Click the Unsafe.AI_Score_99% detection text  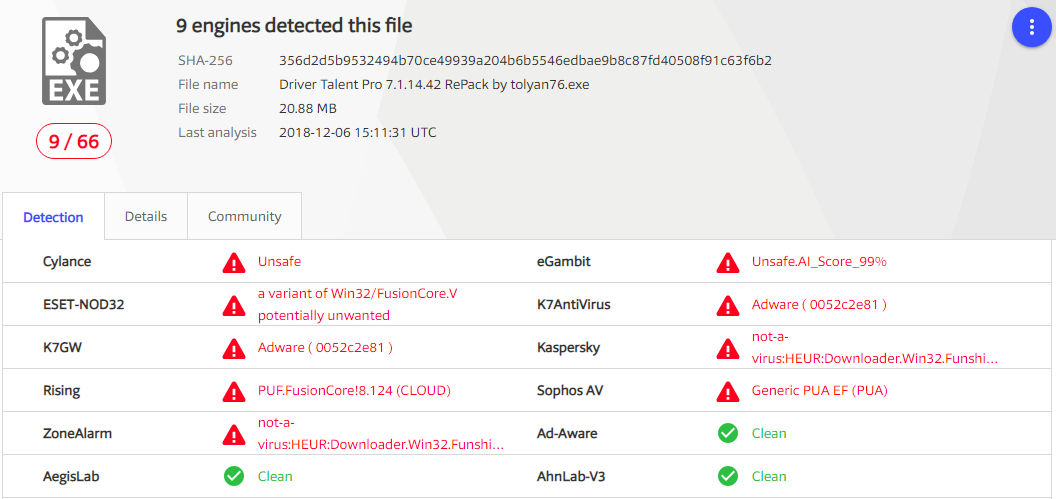(x=819, y=262)
